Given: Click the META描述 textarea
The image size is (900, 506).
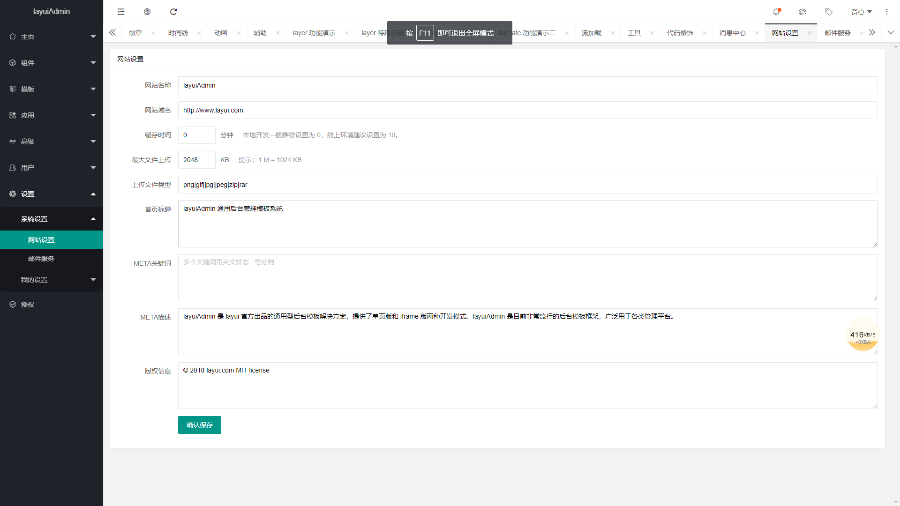Looking at the screenshot, I should point(527,332).
